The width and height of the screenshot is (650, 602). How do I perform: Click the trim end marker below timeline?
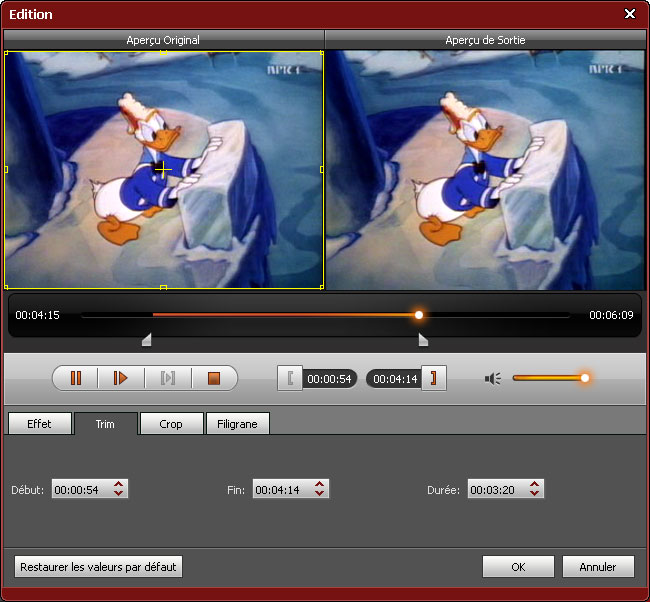423,340
